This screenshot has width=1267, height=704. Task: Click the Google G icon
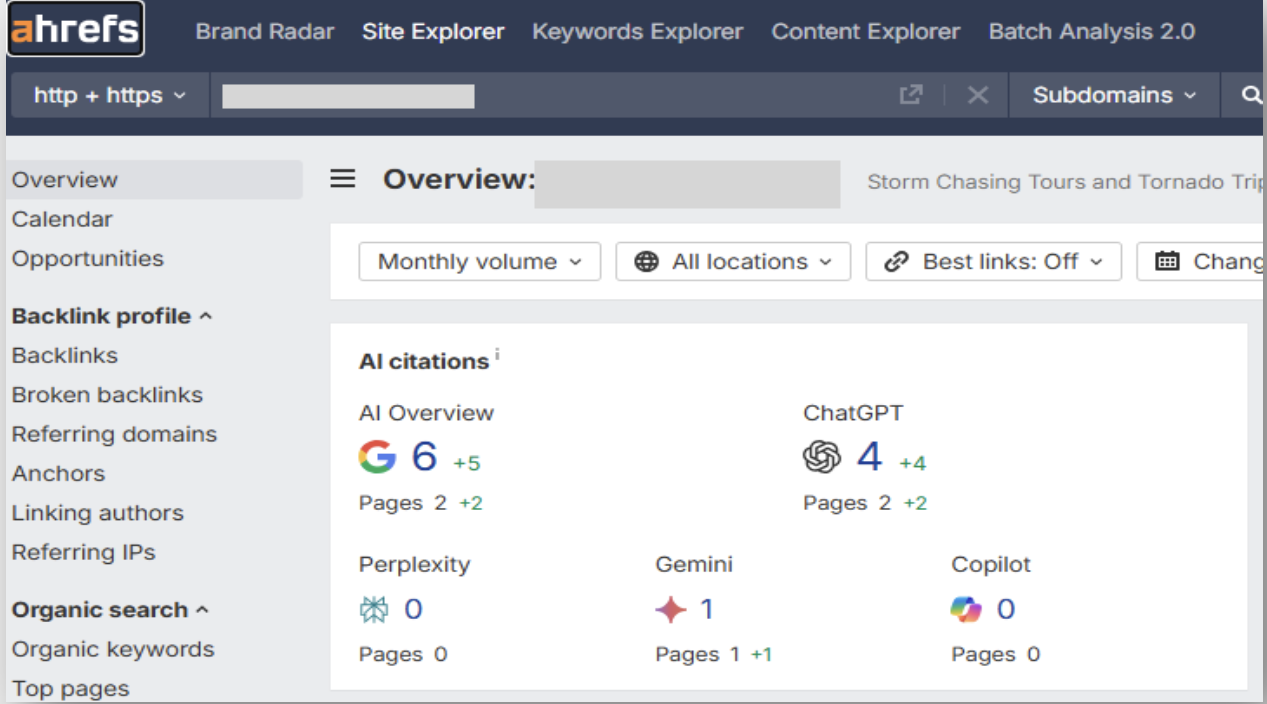pyautogui.click(x=378, y=457)
